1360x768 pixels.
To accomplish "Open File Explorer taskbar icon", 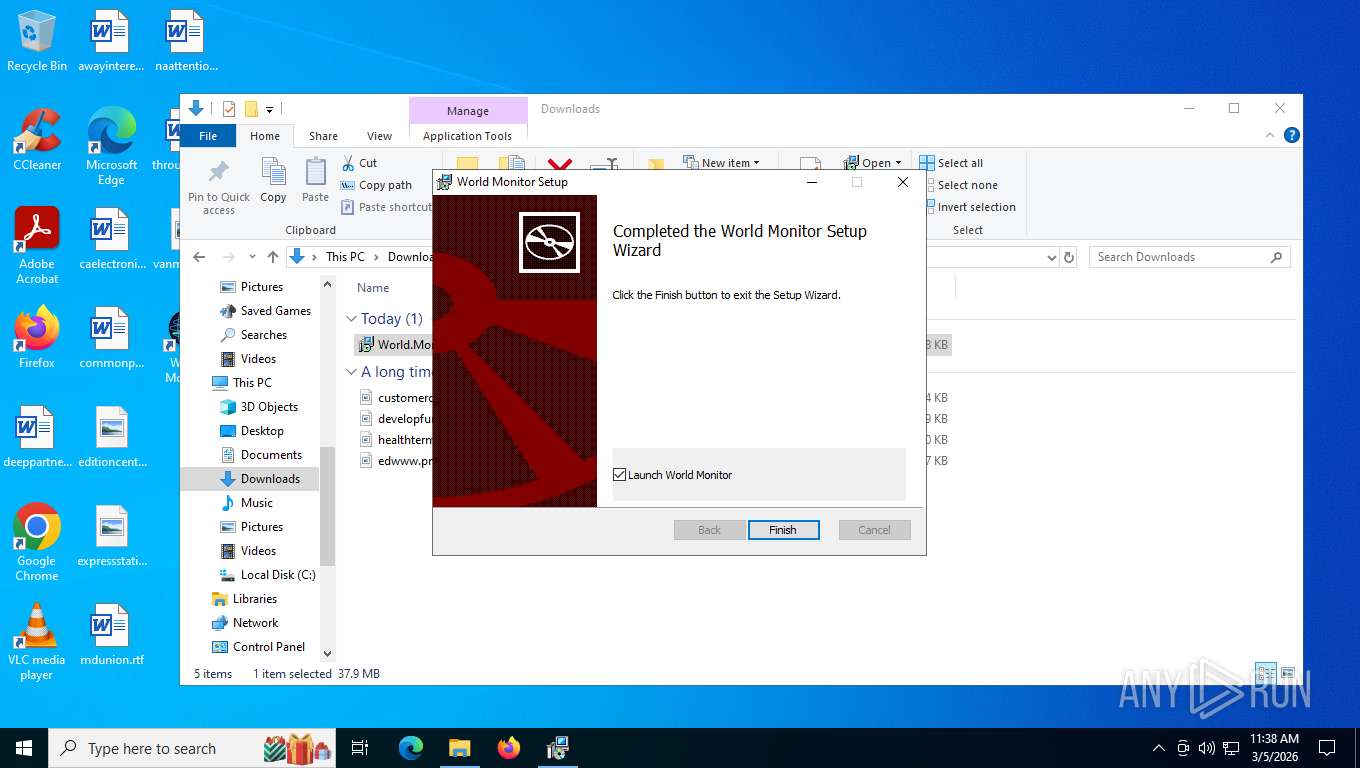I will [459, 748].
